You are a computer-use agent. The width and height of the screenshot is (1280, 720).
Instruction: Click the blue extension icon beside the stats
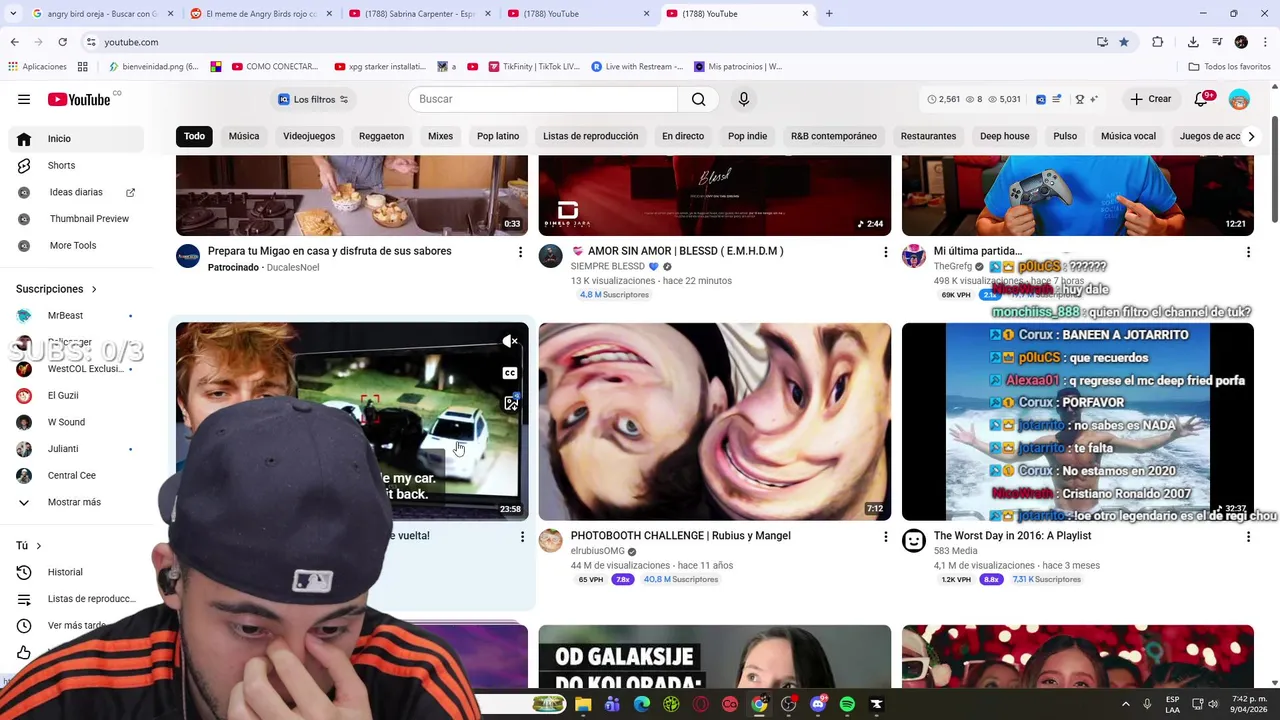(x=1041, y=99)
